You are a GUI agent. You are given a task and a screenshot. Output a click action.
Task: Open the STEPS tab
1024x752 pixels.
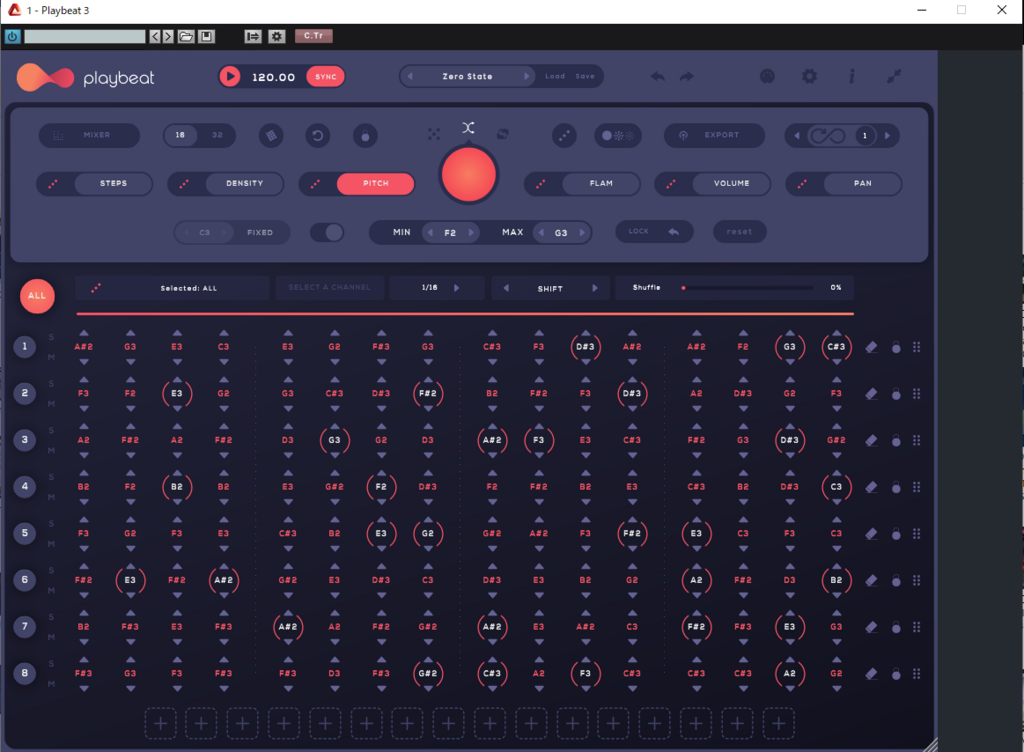click(x=114, y=183)
